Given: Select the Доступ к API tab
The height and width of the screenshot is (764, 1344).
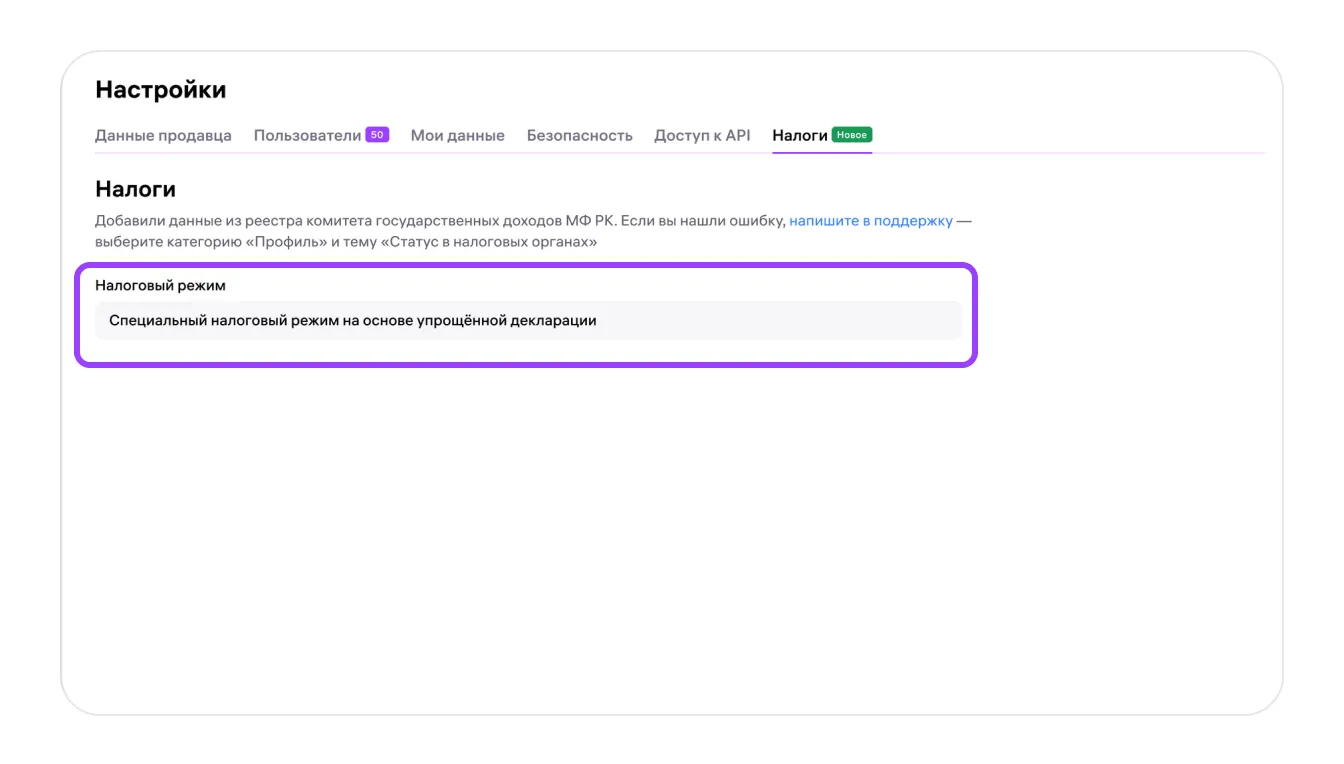Looking at the screenshot, I should pyautogui.click(x=702, y=135).
